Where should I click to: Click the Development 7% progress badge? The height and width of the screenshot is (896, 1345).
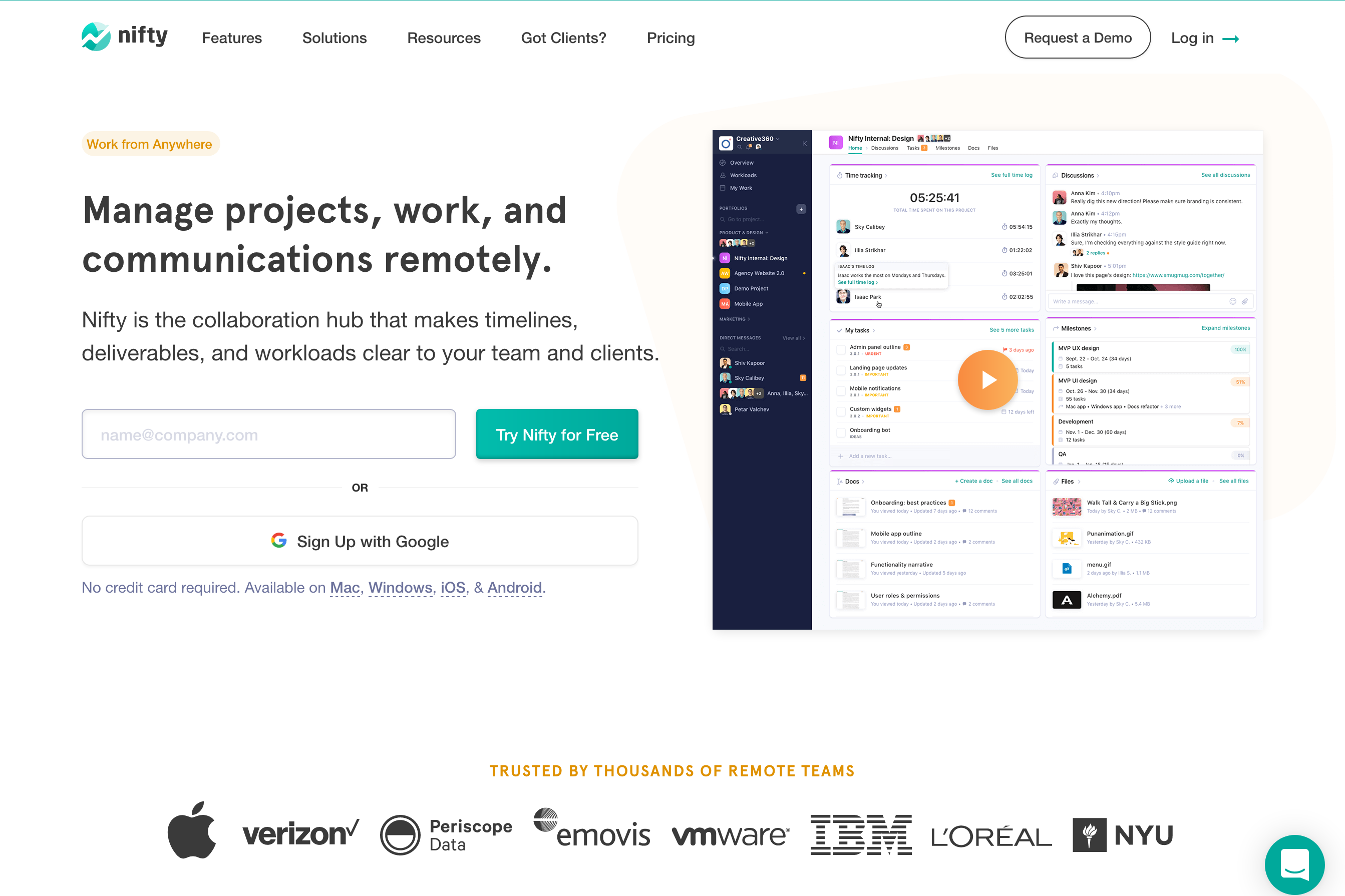point(1240,423)
